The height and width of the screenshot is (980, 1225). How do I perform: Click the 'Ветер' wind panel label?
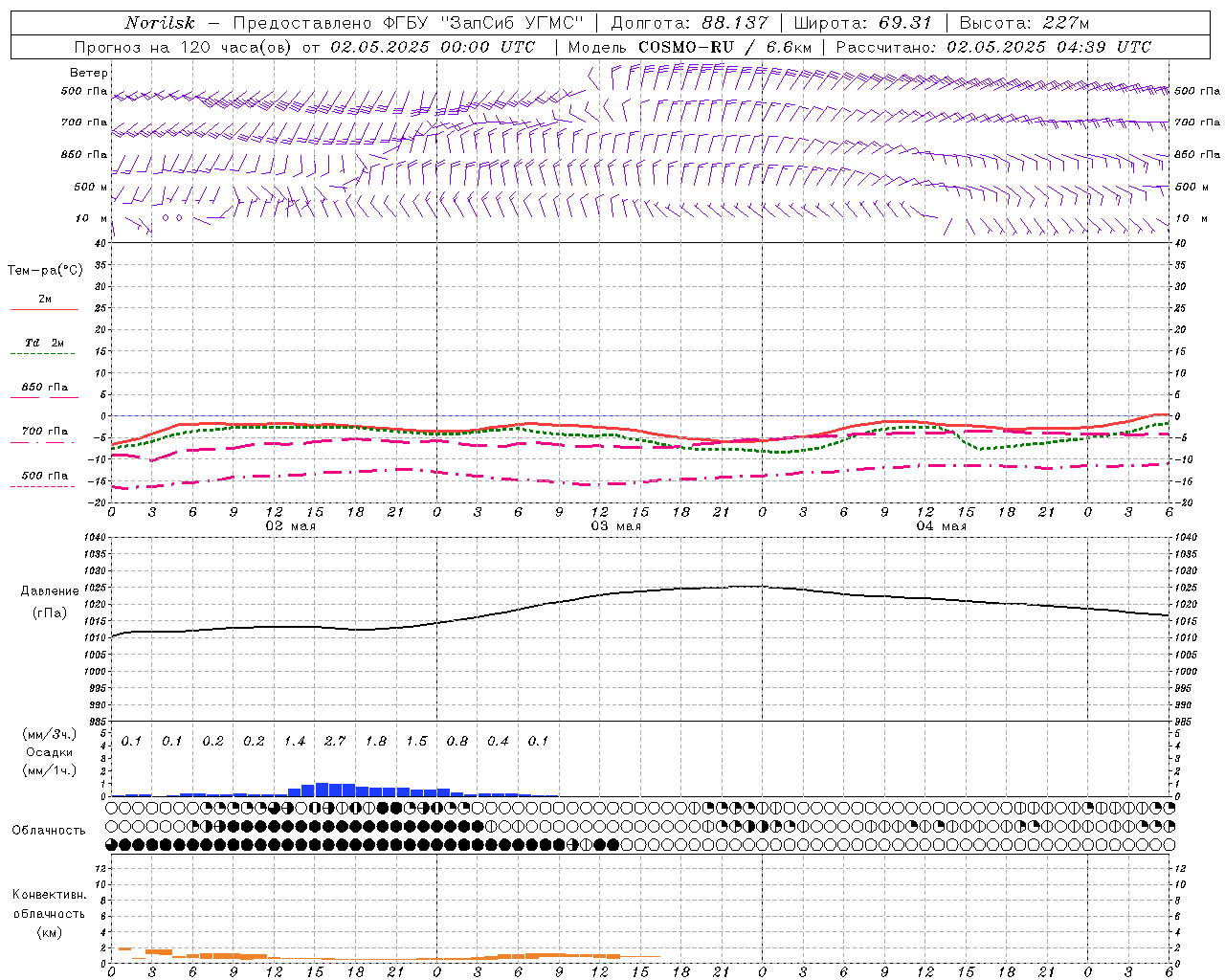click(89, 73)
